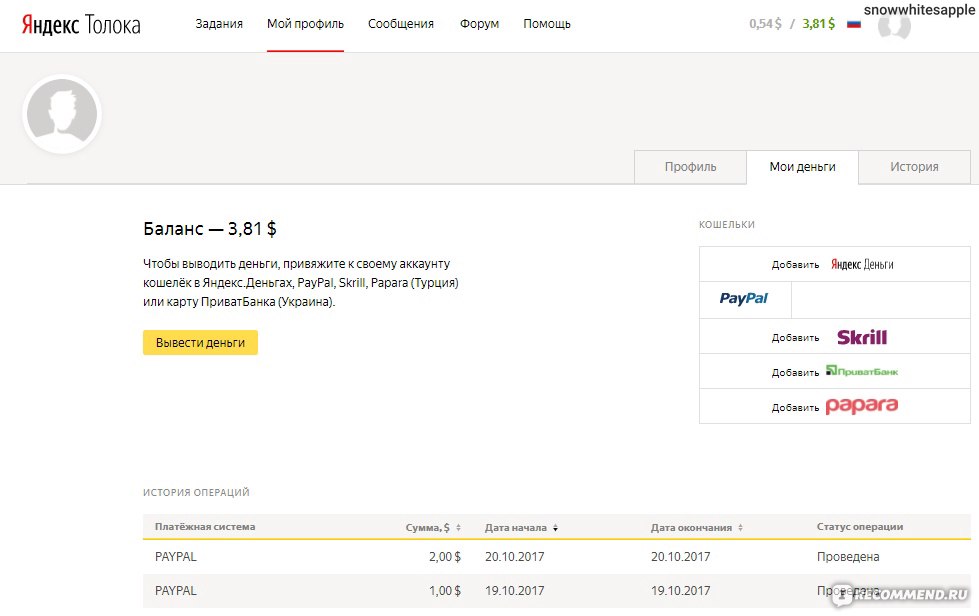979x616 pixels.
Task: Click the PayPal wallet logo
Action: point(744,299)
